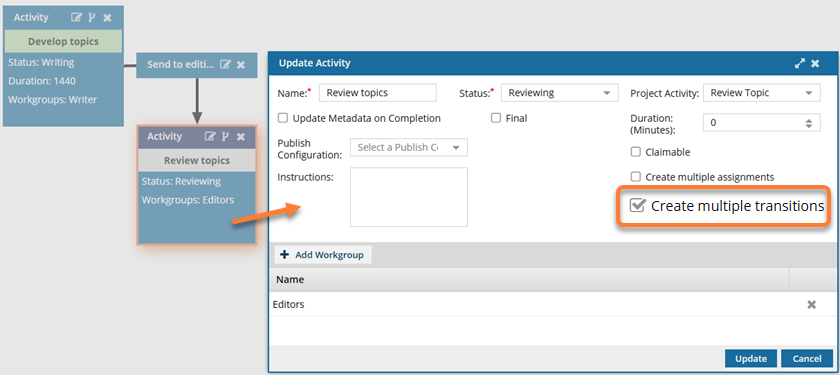Click the Duration field showing 0
The height and width of the screenshot is (375, 840).
click(x=761, y=123)
